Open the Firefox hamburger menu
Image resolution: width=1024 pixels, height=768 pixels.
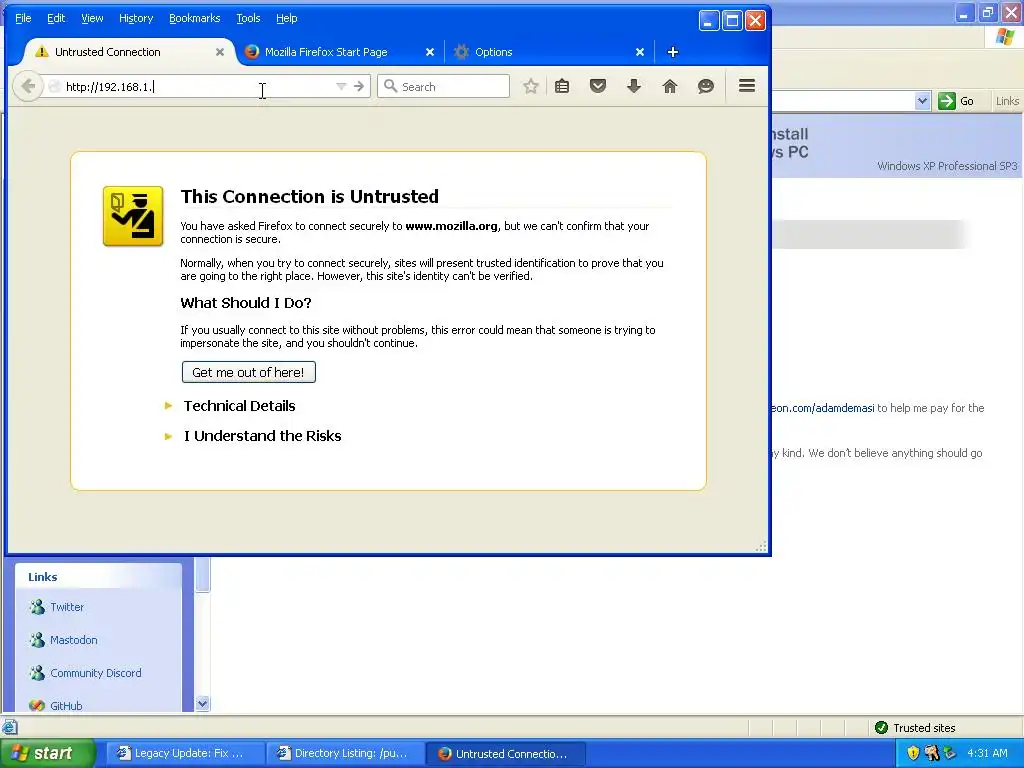[747, 86]
